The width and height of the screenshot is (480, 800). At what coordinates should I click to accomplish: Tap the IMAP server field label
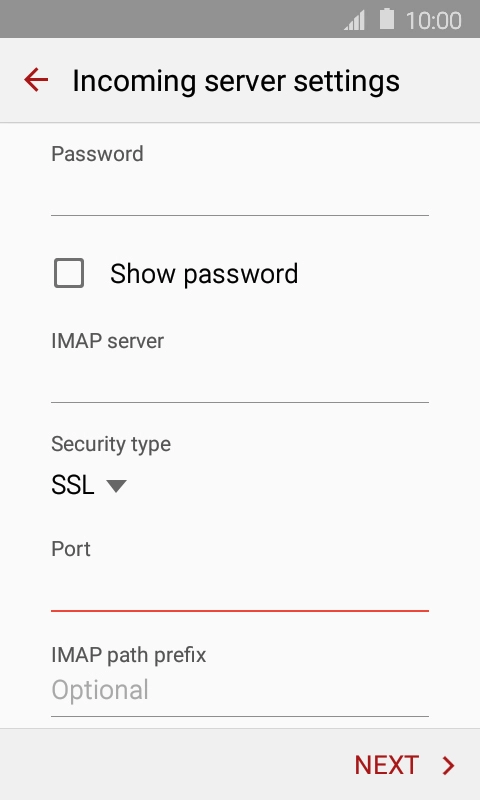coord(107,341)
